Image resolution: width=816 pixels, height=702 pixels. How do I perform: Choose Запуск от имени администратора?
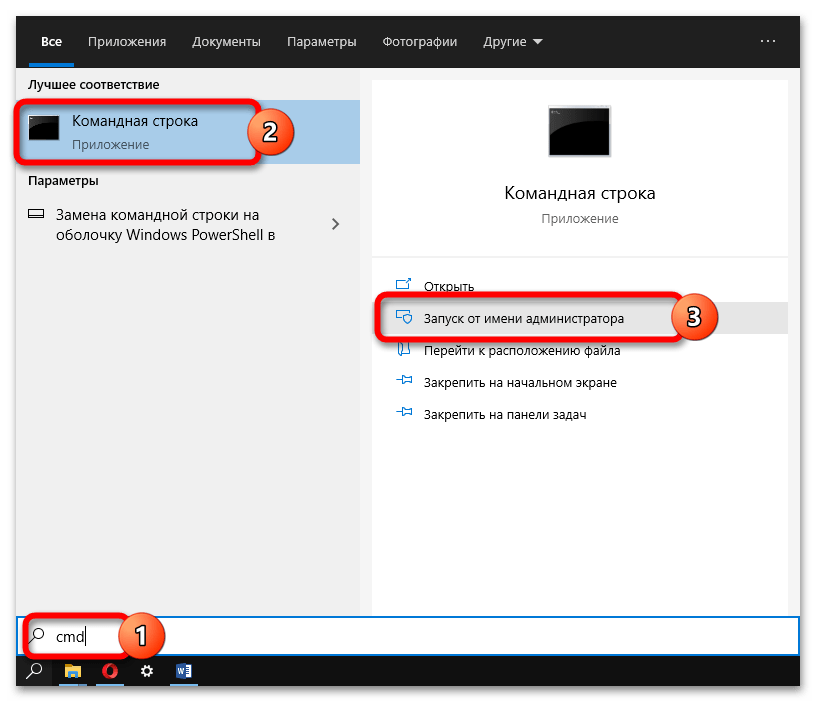point(523,319)
